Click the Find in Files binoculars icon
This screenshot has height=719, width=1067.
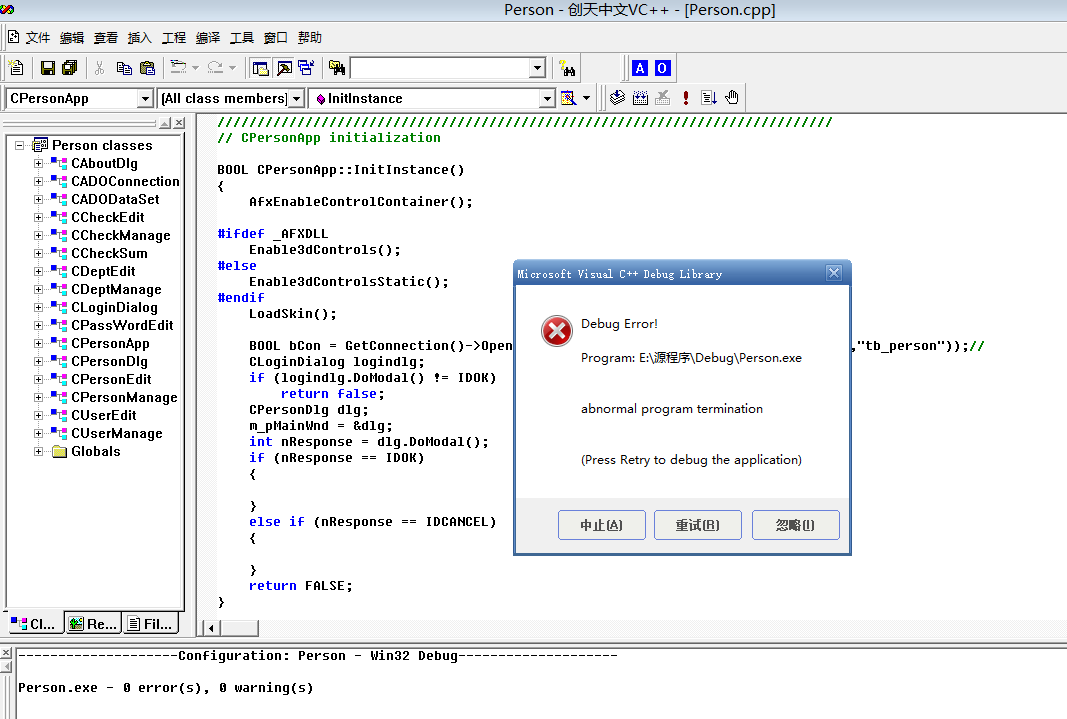coord(337,68)
